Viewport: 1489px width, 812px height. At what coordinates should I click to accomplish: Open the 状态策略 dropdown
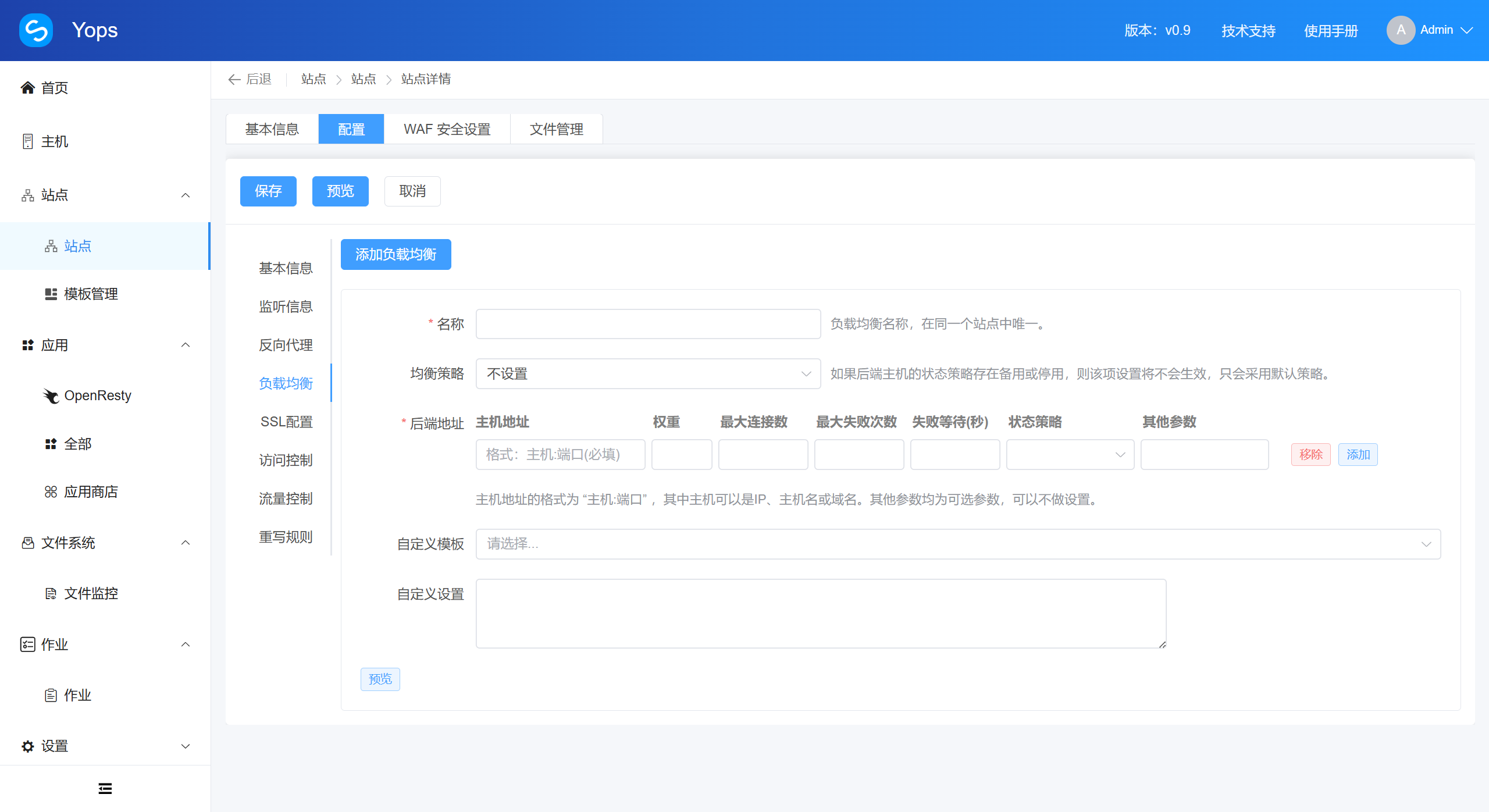(1070, 454)
